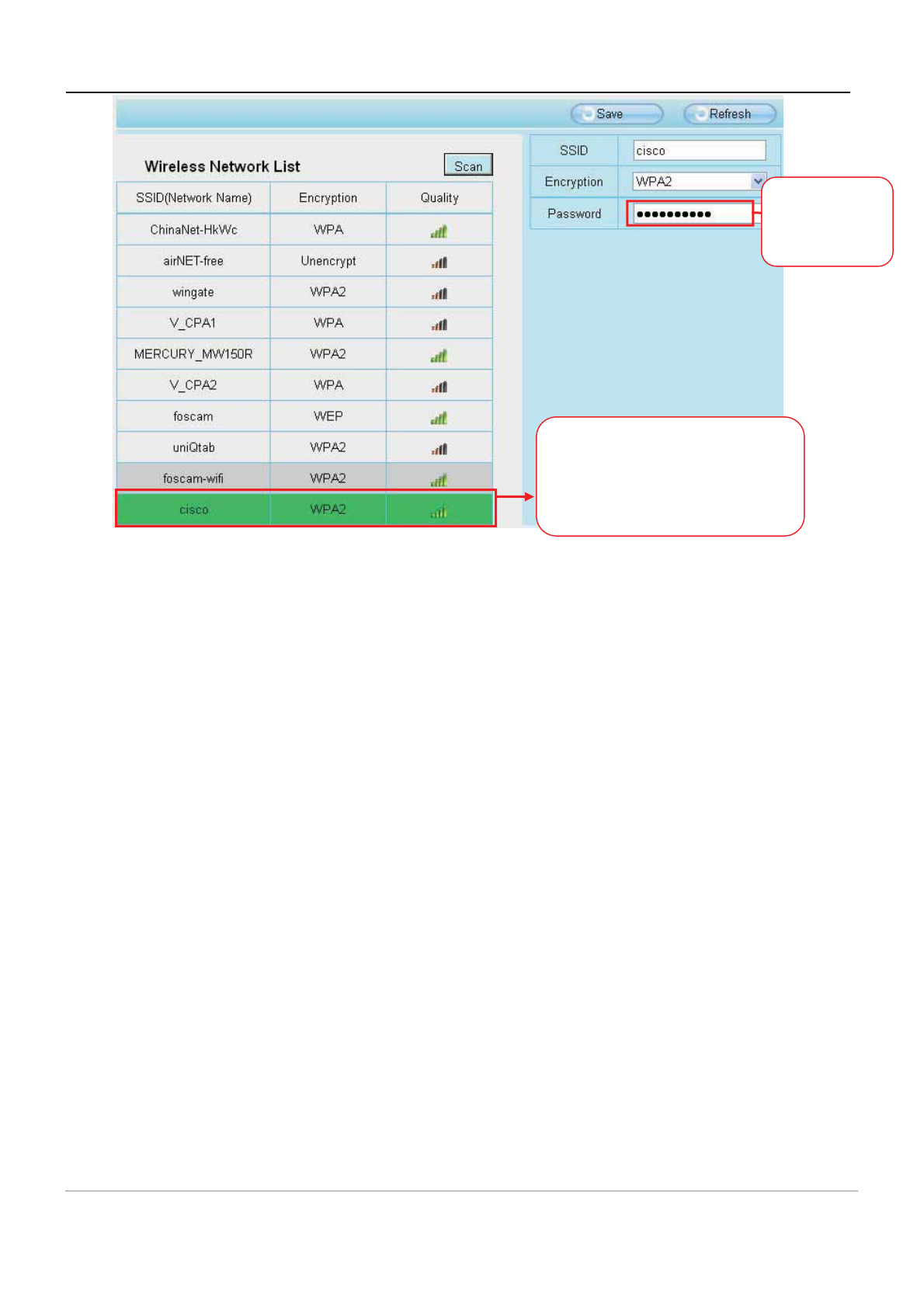The height and width of the screenshot is (1308, 924).
Task: Click the SSID input field containing cisco
Action: click(x=699, y=151)
